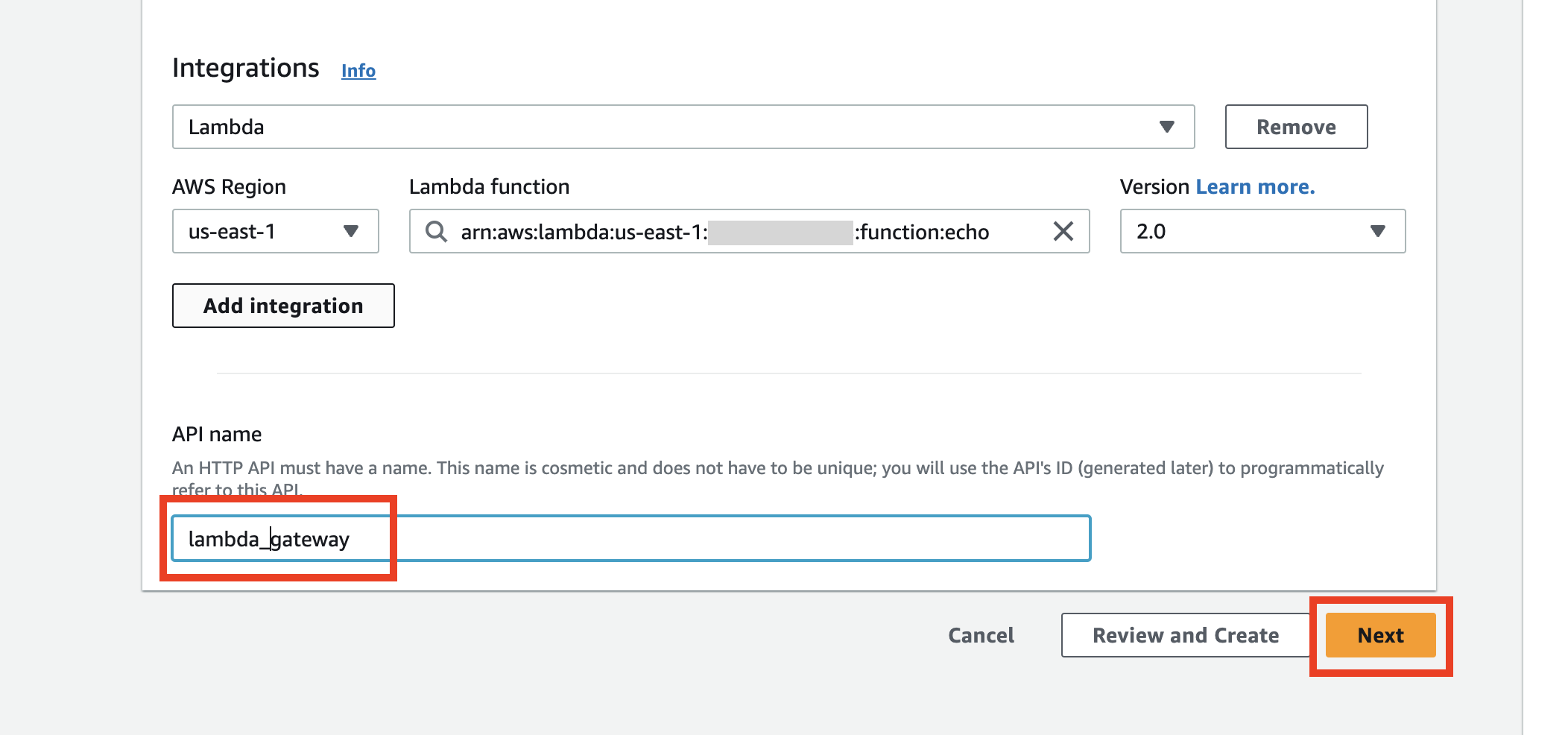Click the AWS Region dropdown arrow
This screenshot has width=1568, height=735.
[x=353, y=232]
